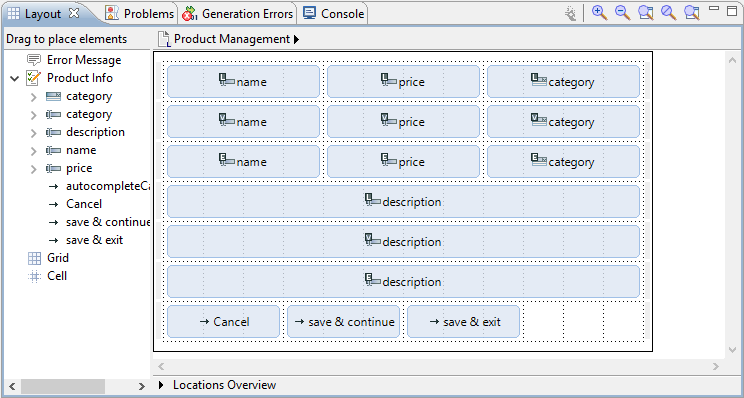Expand the Locations Overview section
744x398 pixels.
(x=161, y=385)
